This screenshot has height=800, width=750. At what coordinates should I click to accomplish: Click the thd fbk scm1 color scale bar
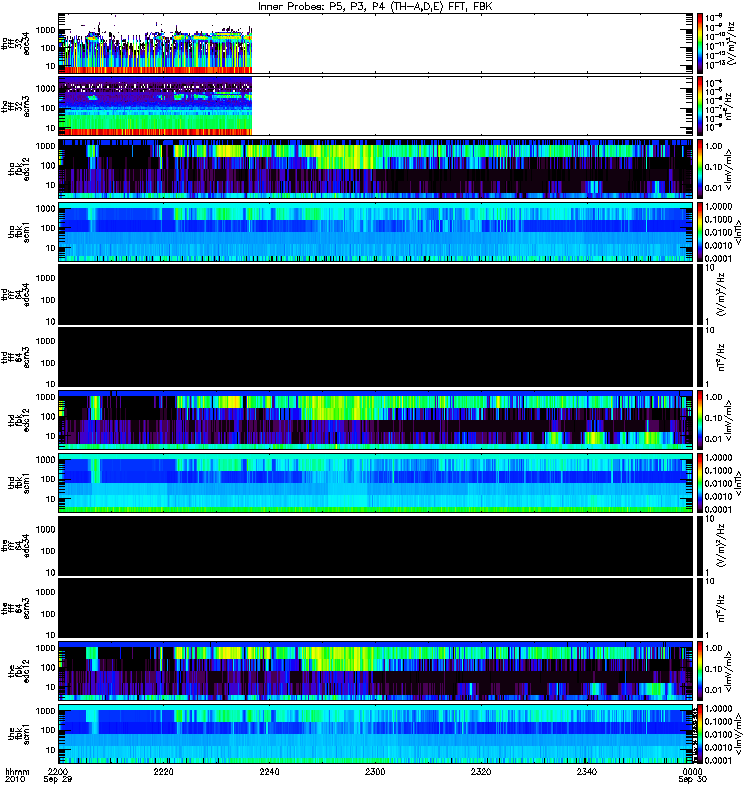tap(699, 483)
